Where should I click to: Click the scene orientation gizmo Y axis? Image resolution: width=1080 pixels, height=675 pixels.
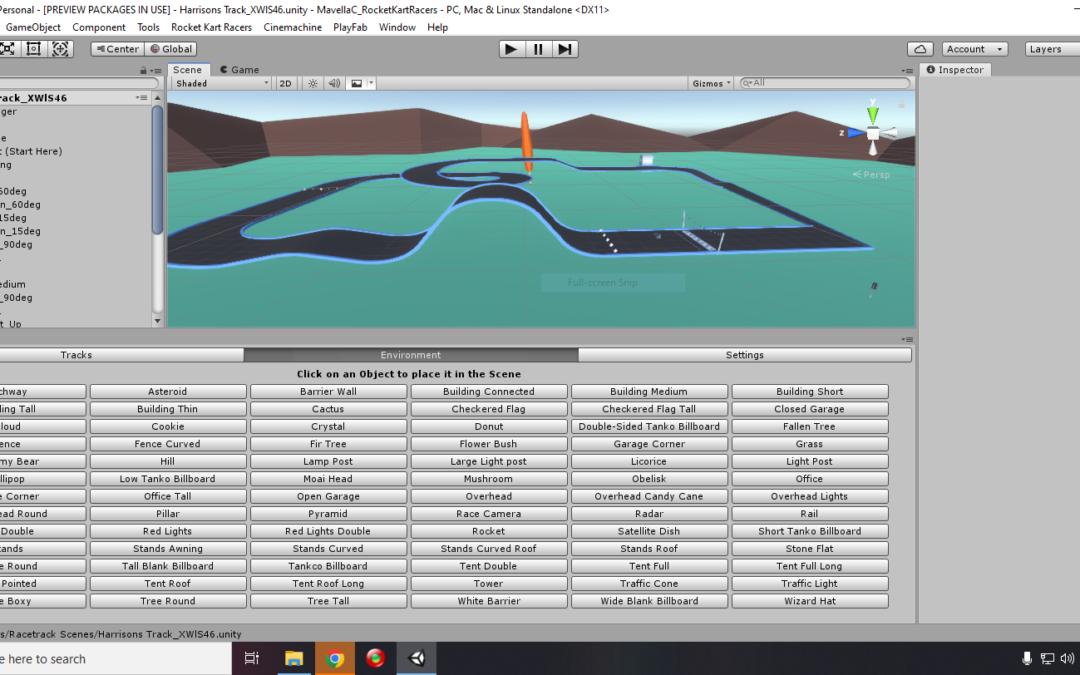coord(873,113)
